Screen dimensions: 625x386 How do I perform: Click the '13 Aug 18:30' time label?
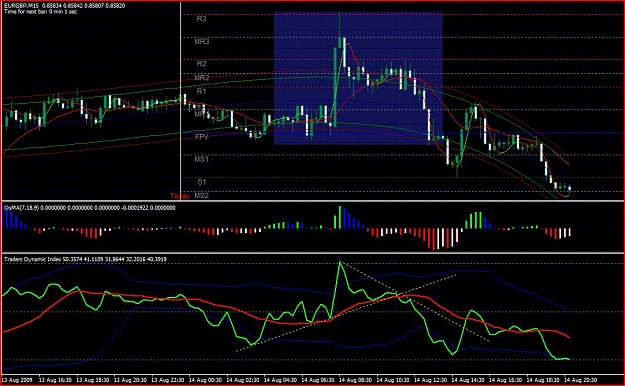tap(92, 380)
